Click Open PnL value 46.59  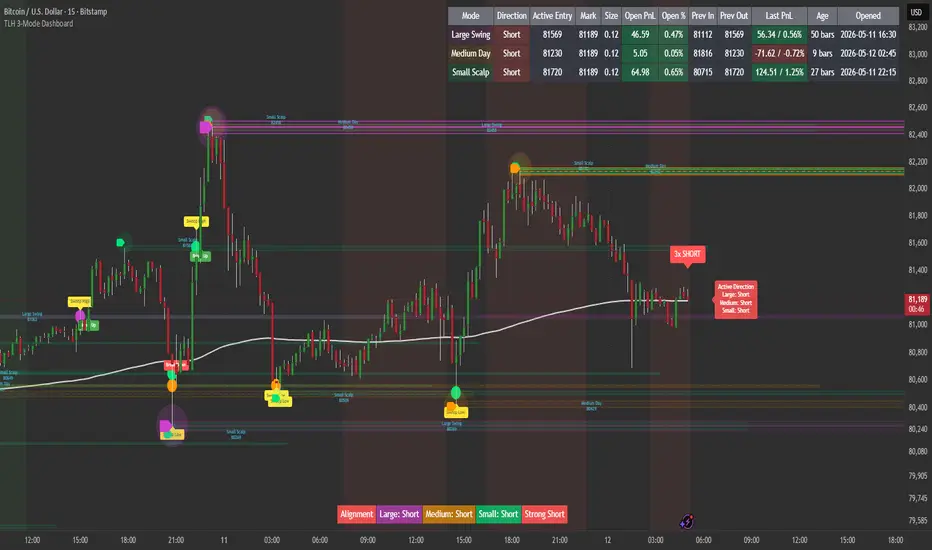point(640,34)
